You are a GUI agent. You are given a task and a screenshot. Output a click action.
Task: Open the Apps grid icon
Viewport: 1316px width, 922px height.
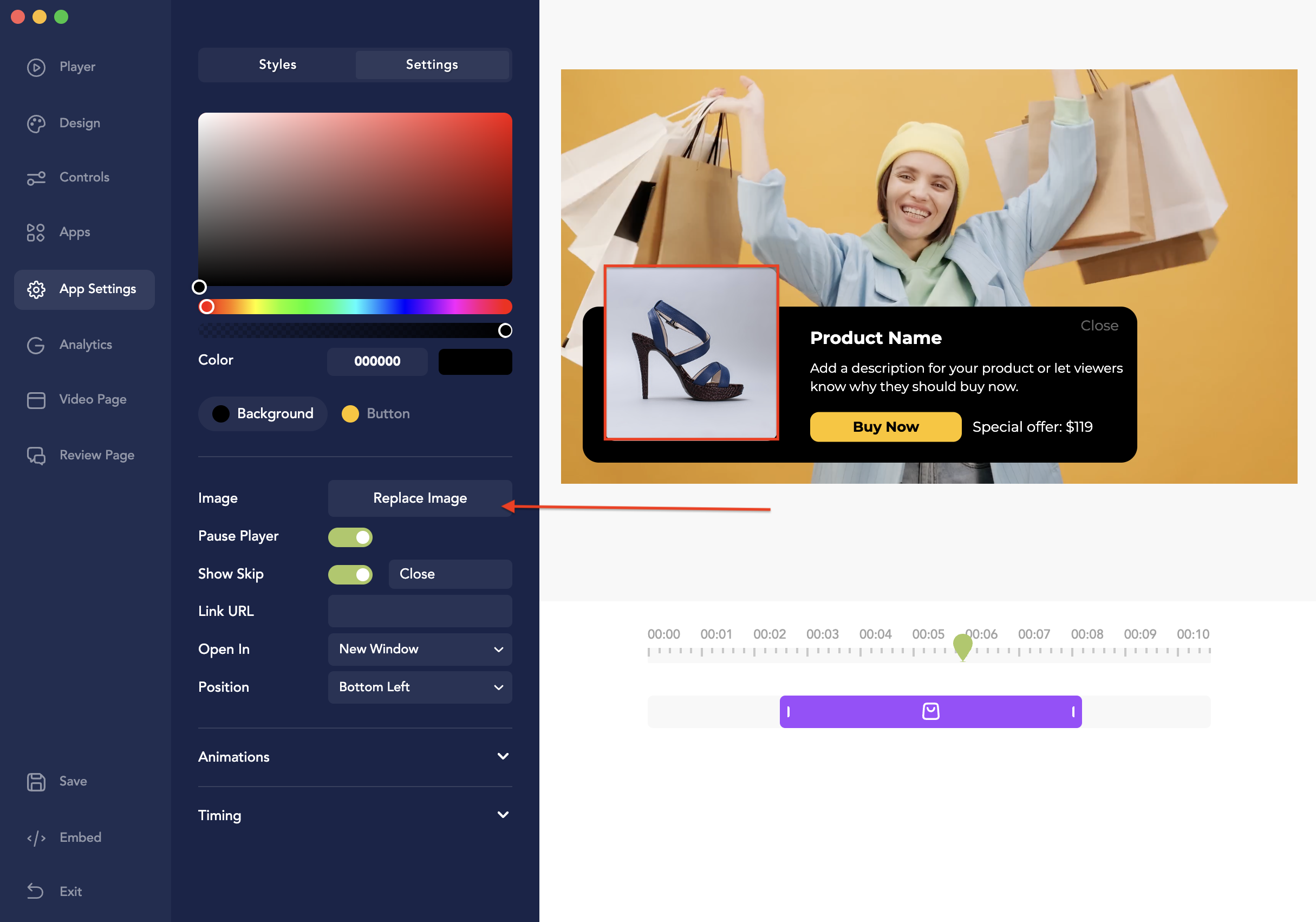click(36, 233)
